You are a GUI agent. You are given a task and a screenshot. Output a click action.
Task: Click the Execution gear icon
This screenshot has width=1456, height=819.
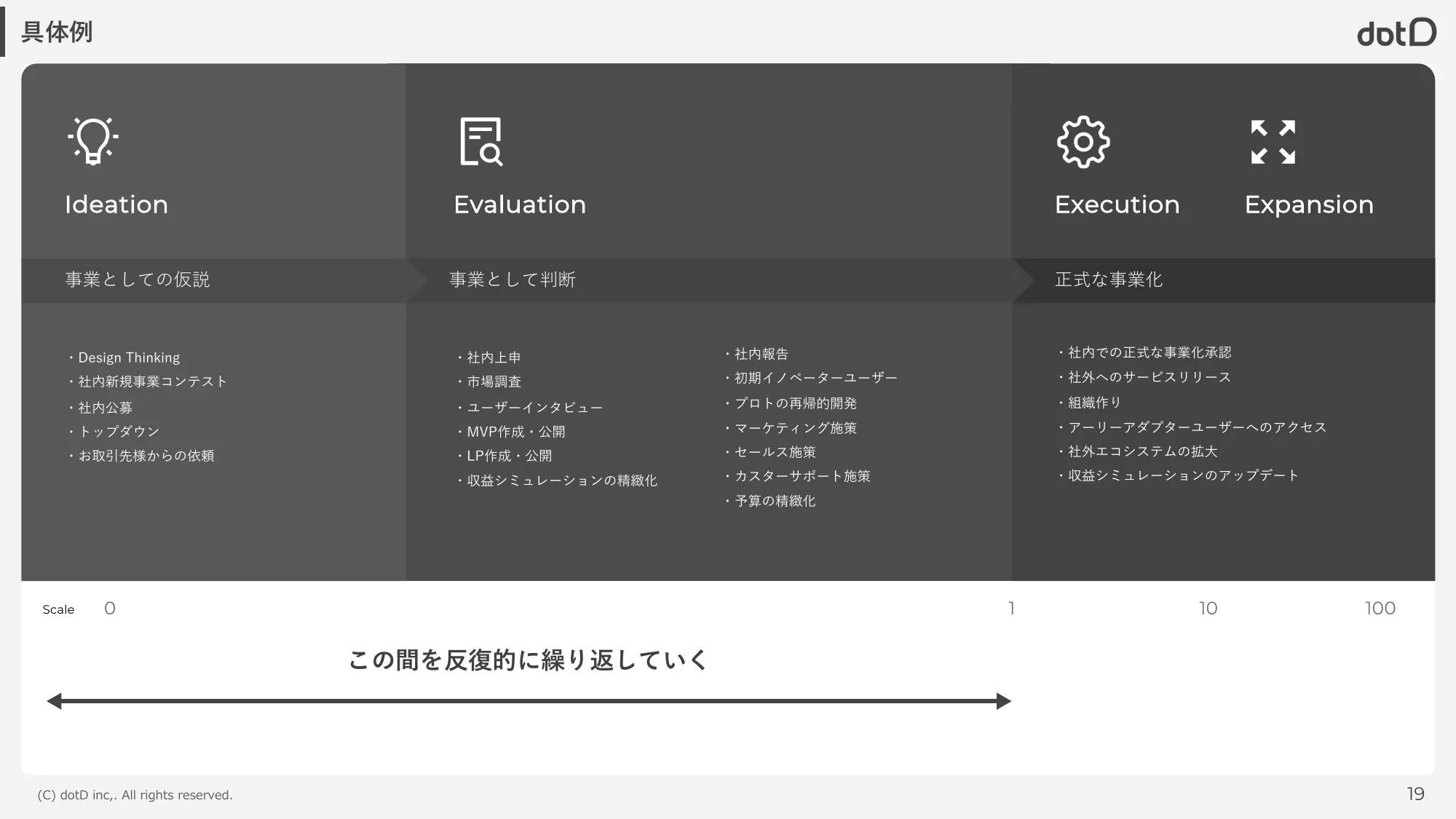(x=1083, y=142)
